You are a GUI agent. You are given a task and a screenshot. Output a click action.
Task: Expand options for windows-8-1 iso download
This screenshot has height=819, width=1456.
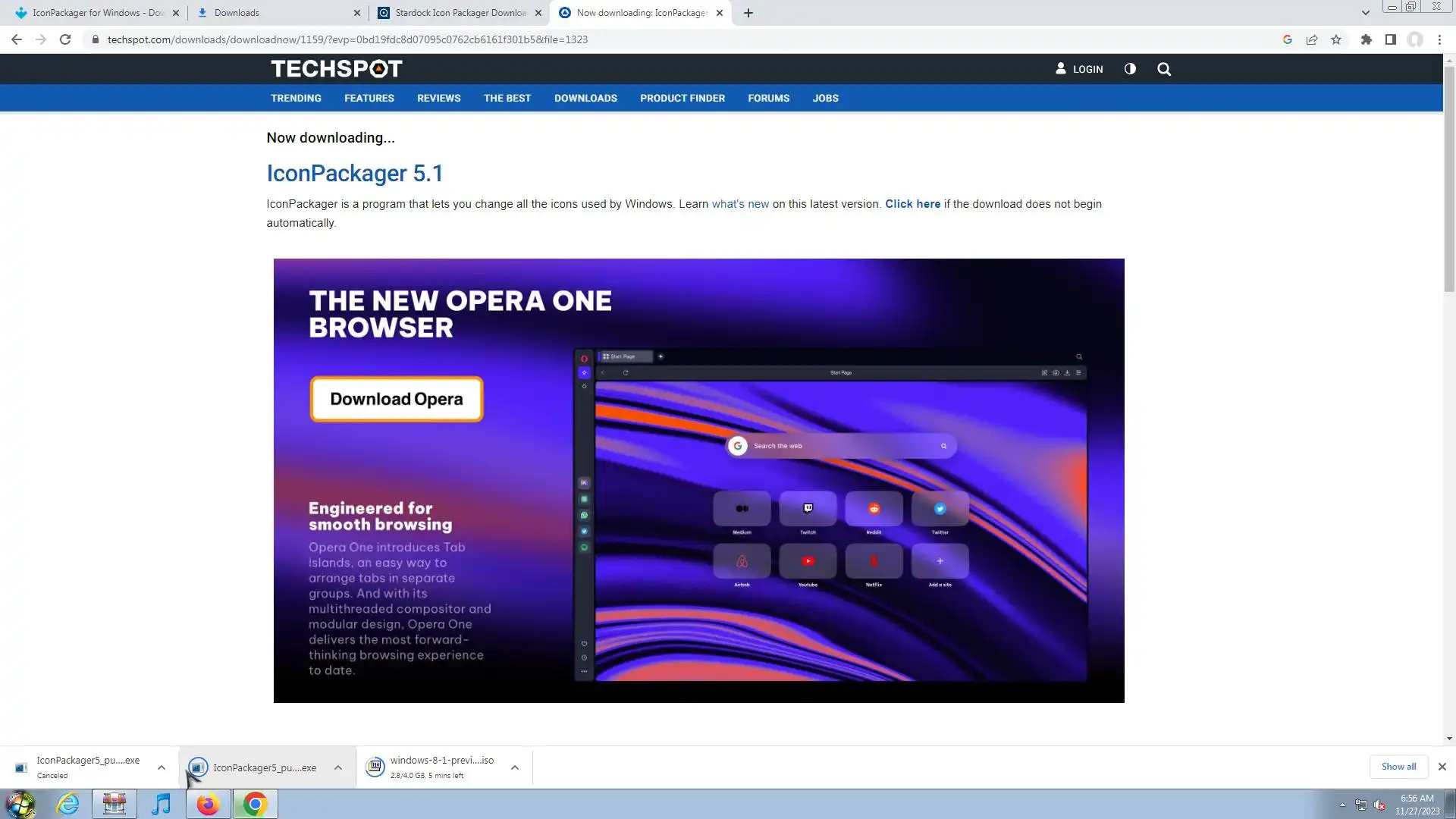click(x=515, y=767)
